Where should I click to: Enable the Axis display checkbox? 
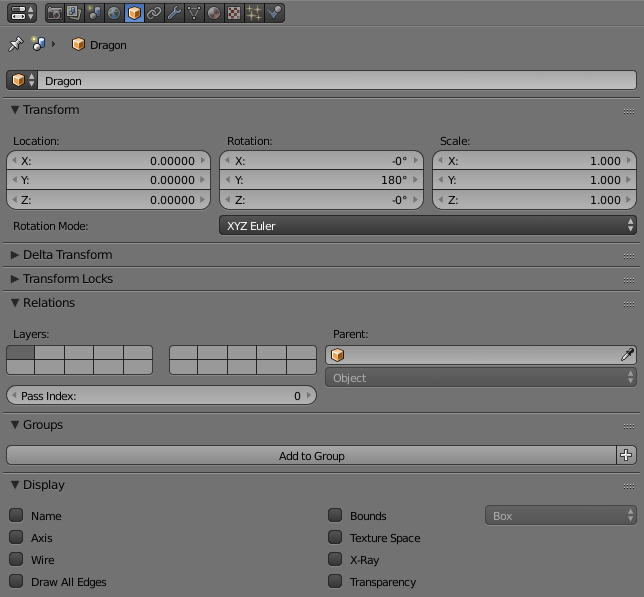click(16, 537)
